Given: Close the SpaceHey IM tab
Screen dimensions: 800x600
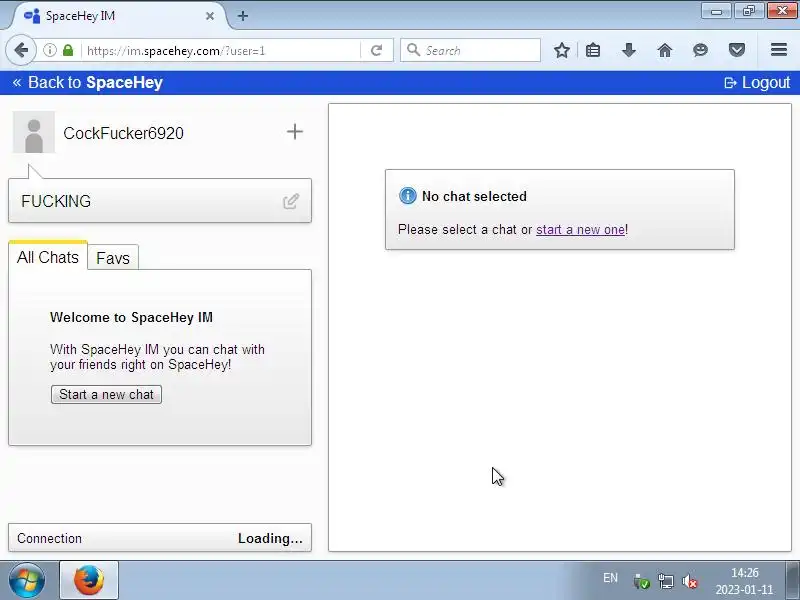Looking at the screenshot, I should [x=210, y=16].
